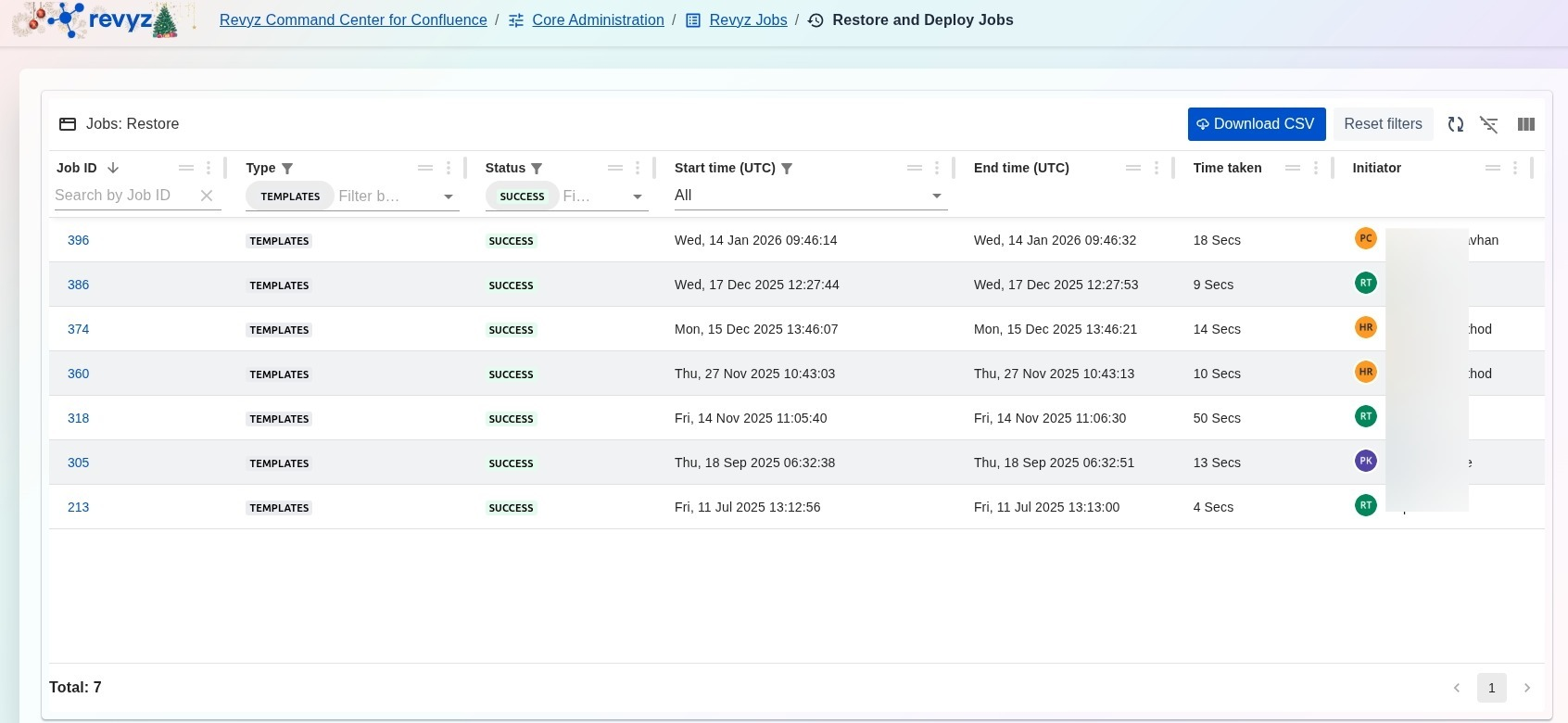The image size is (1568, 723).
Task: Open the Job ID column options menu
Action: (x=209, y=168)
